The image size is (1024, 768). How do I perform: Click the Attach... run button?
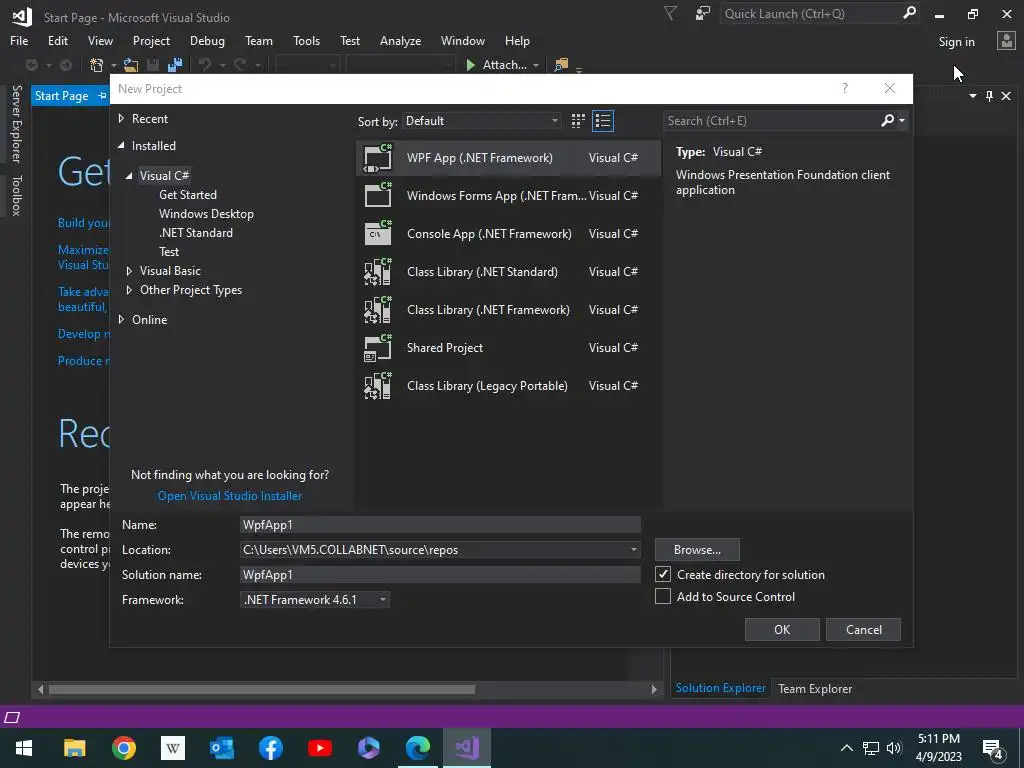click(x=496, y=65)
